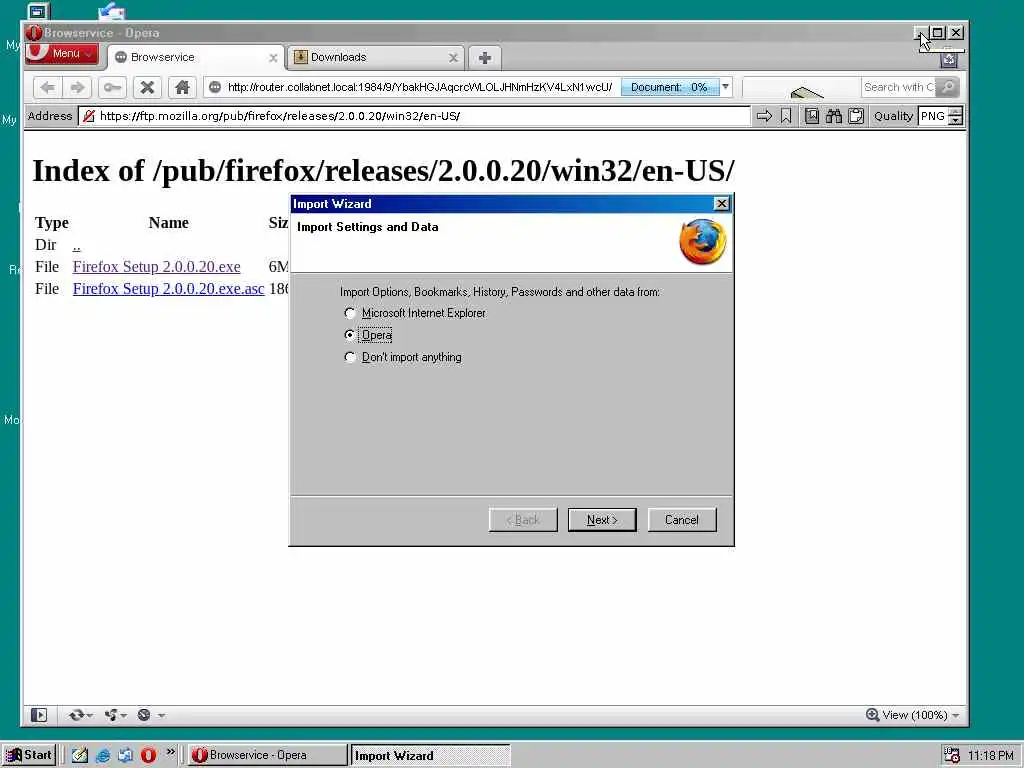Launch Internet Explorer from quick launch
This screenshot has width=1024, height=768.
click(103, 756)
